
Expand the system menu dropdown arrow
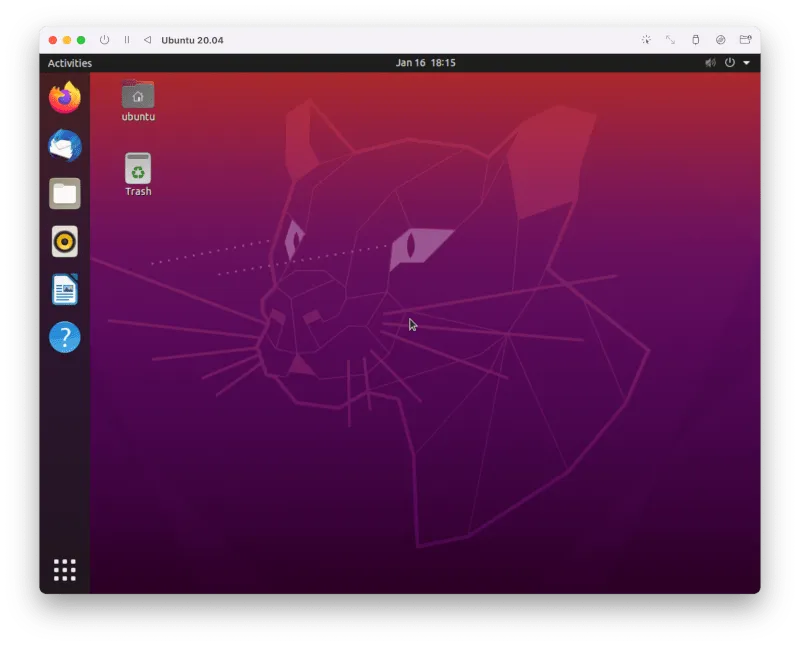click(x=746, y=63)
